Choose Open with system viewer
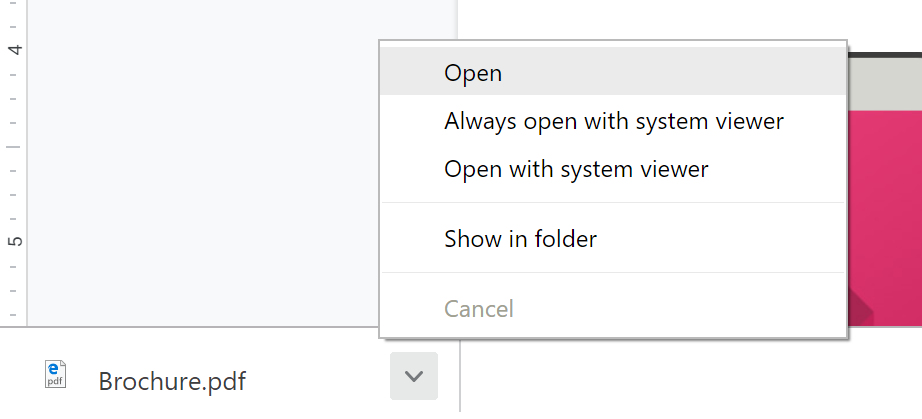This screenshot has width=922, height=419. 576,170
